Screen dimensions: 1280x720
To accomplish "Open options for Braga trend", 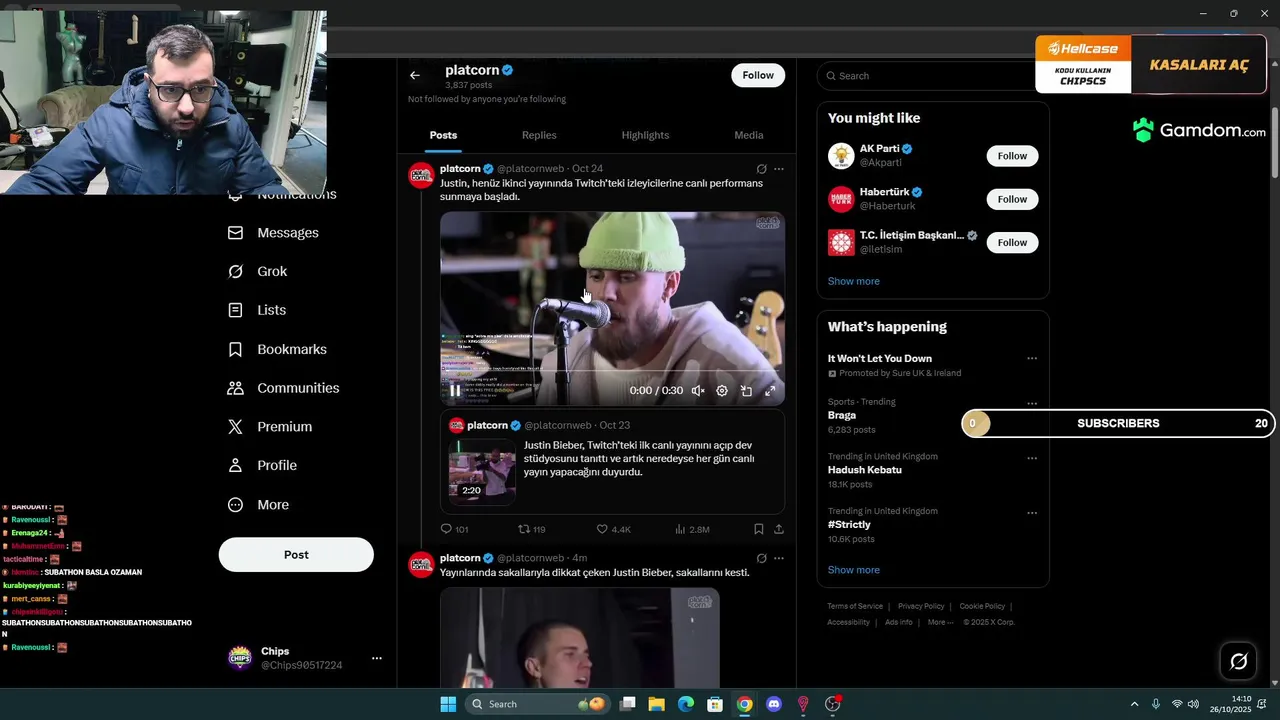I will pos(1031,403).
